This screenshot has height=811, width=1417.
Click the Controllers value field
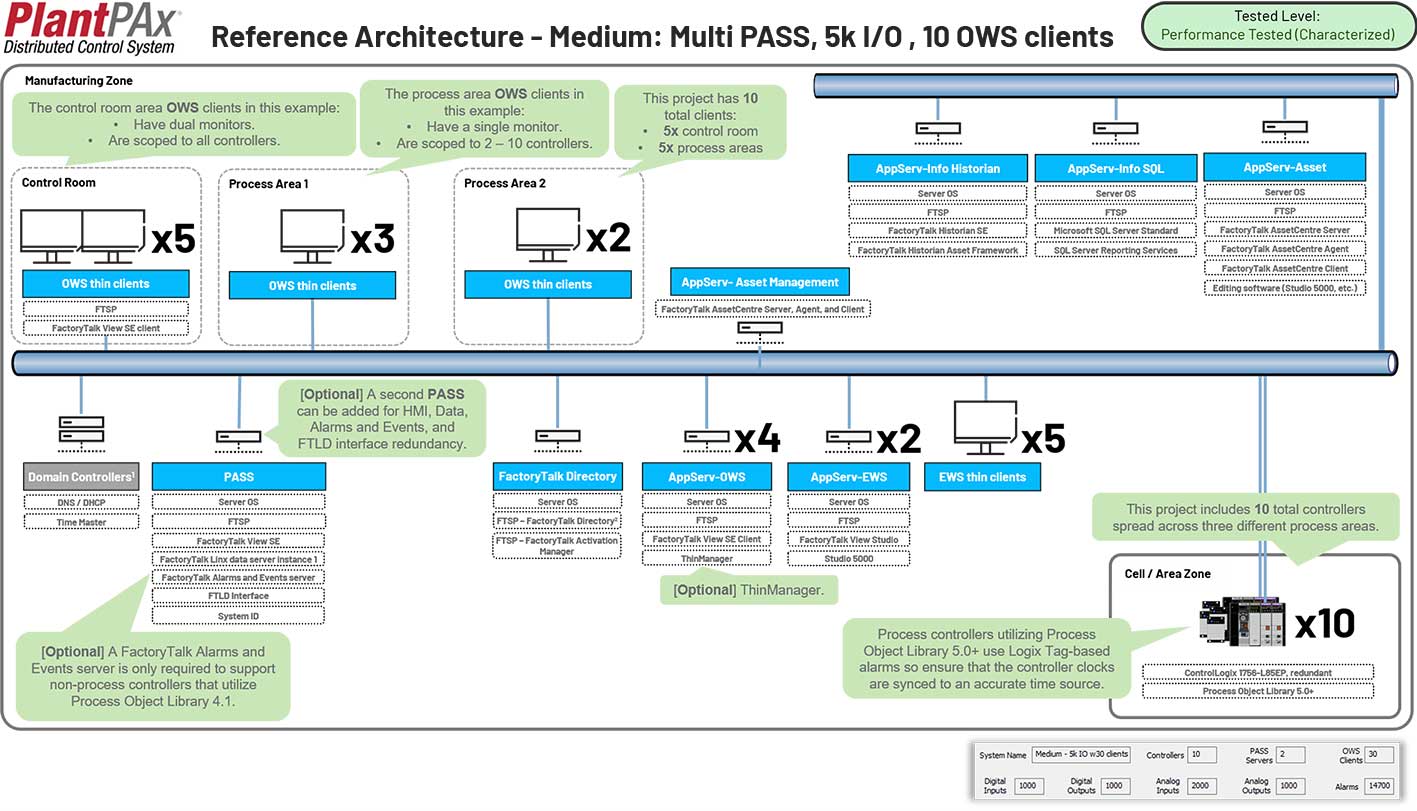coord(1202,755)
